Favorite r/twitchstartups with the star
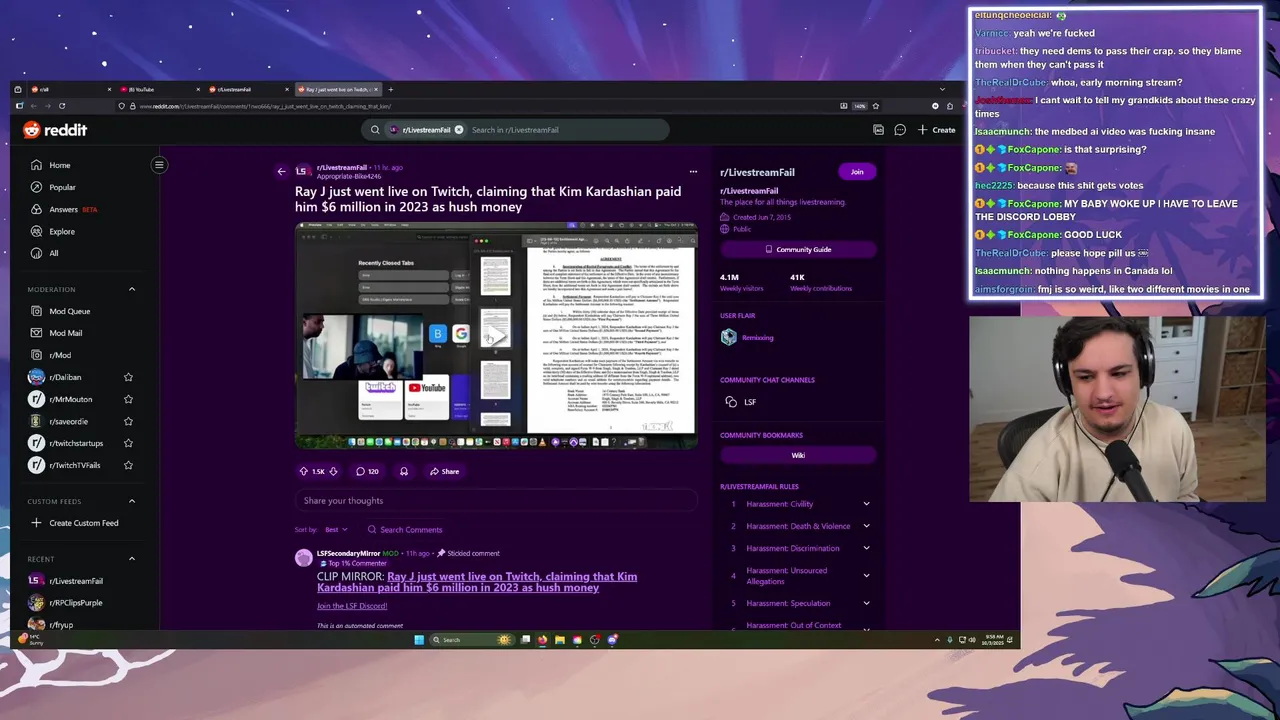 tap(128, 443)
